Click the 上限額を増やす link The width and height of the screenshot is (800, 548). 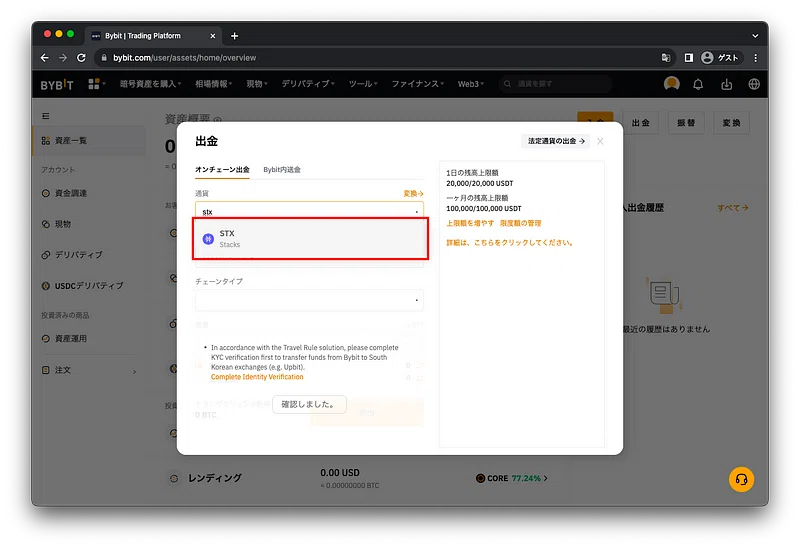click(470, 223)
